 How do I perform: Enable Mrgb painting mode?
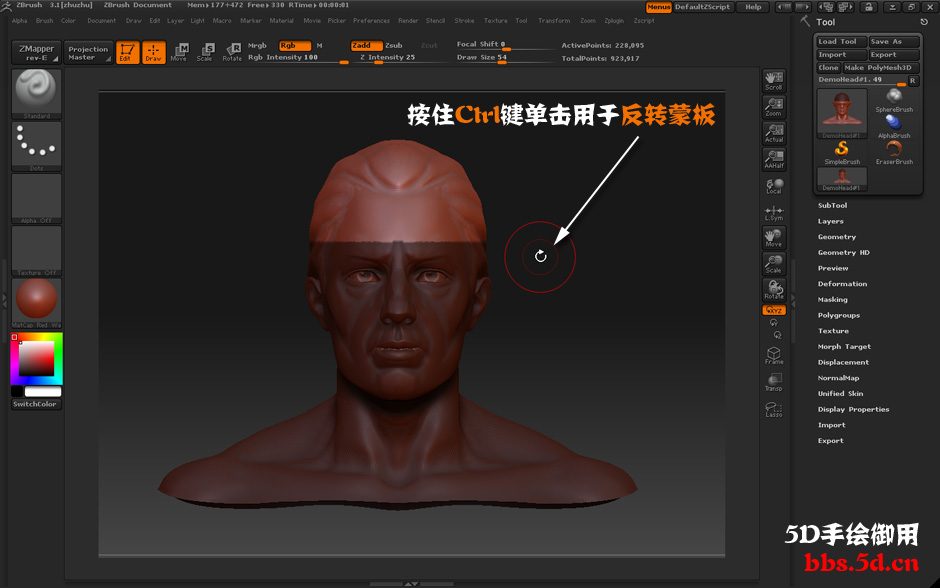tap(258, 46)
